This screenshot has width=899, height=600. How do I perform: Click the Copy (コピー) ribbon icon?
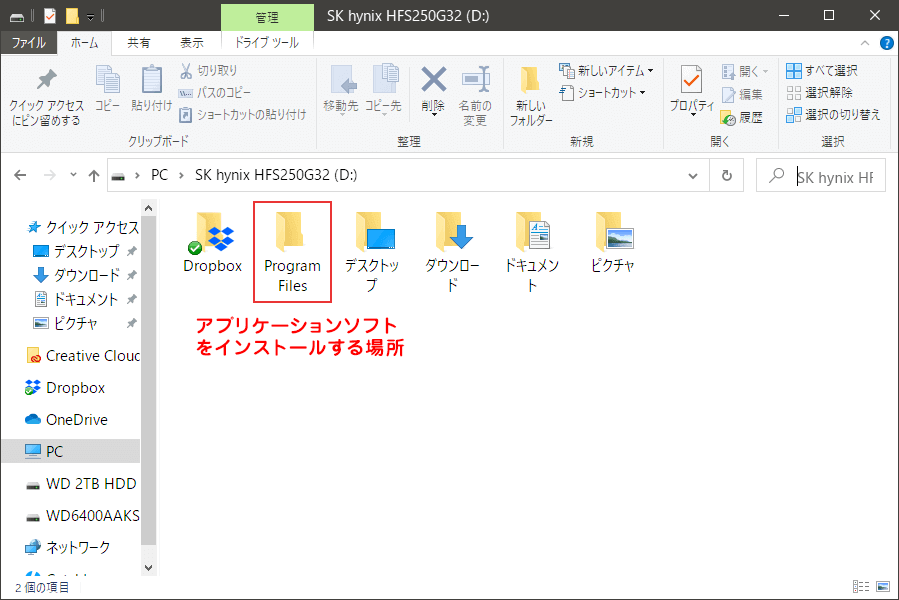[107, 89]
